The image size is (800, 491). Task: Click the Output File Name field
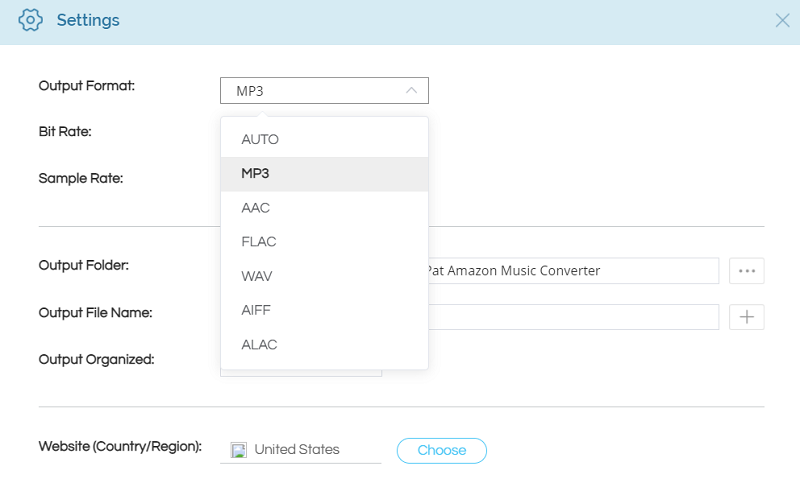(x=572, y=317)
